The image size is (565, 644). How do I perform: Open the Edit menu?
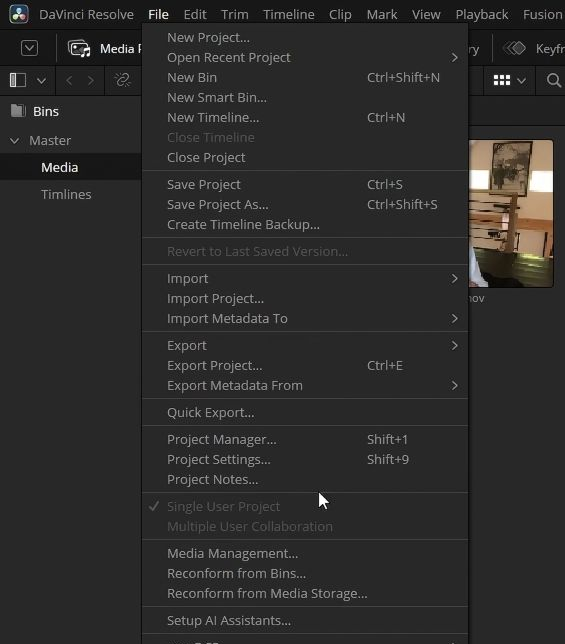[195, 14]
